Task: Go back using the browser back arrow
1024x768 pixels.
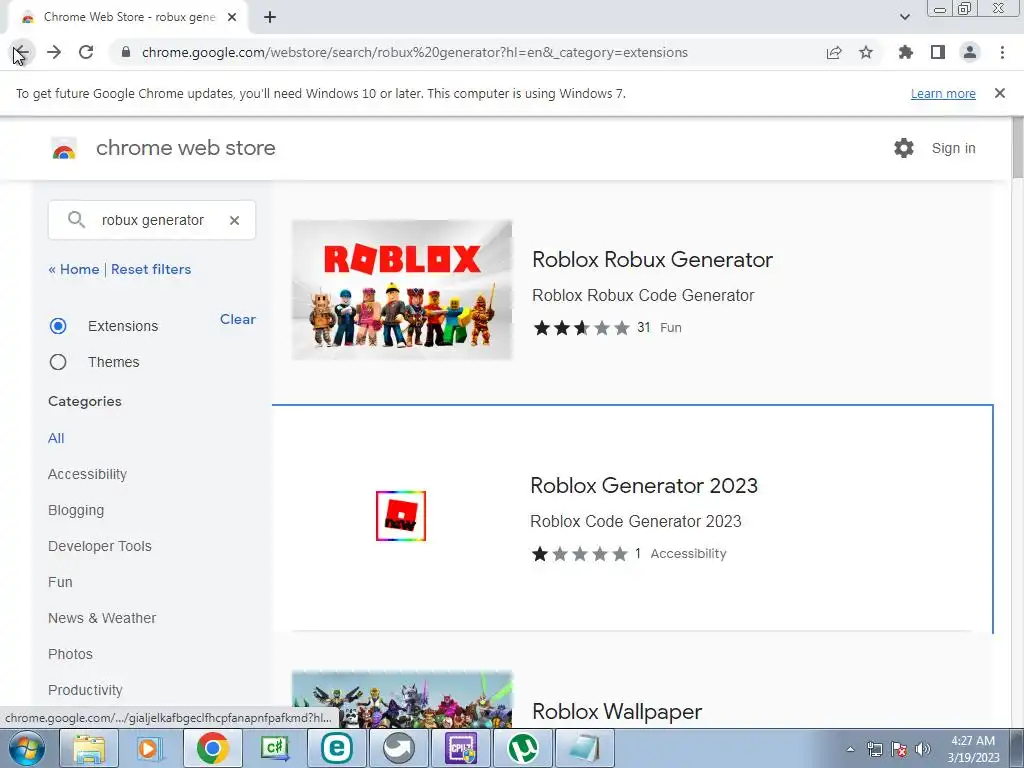Action: tap(22, 52)
